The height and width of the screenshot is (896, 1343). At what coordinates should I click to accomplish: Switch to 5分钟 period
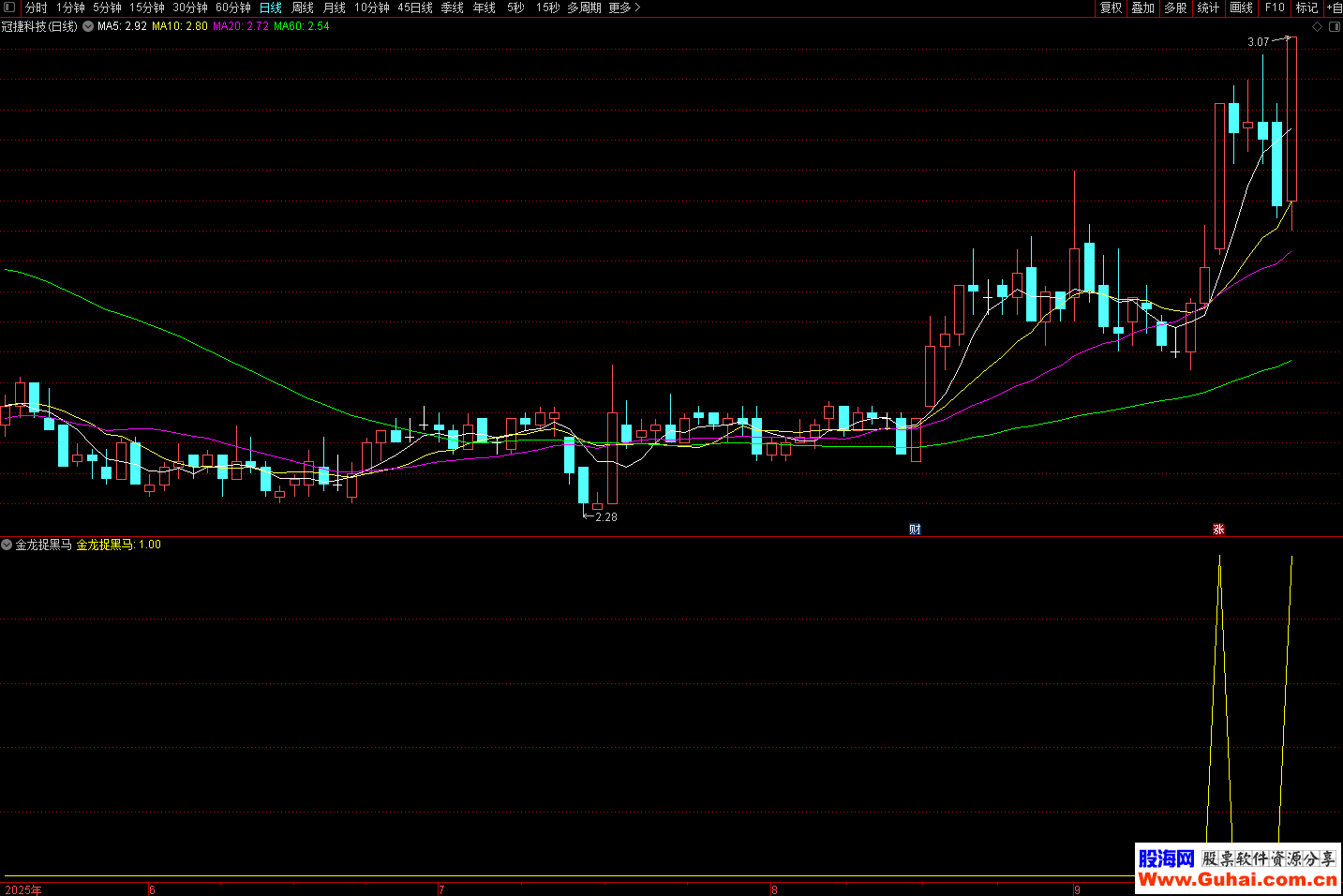click(x=107, y=7)
